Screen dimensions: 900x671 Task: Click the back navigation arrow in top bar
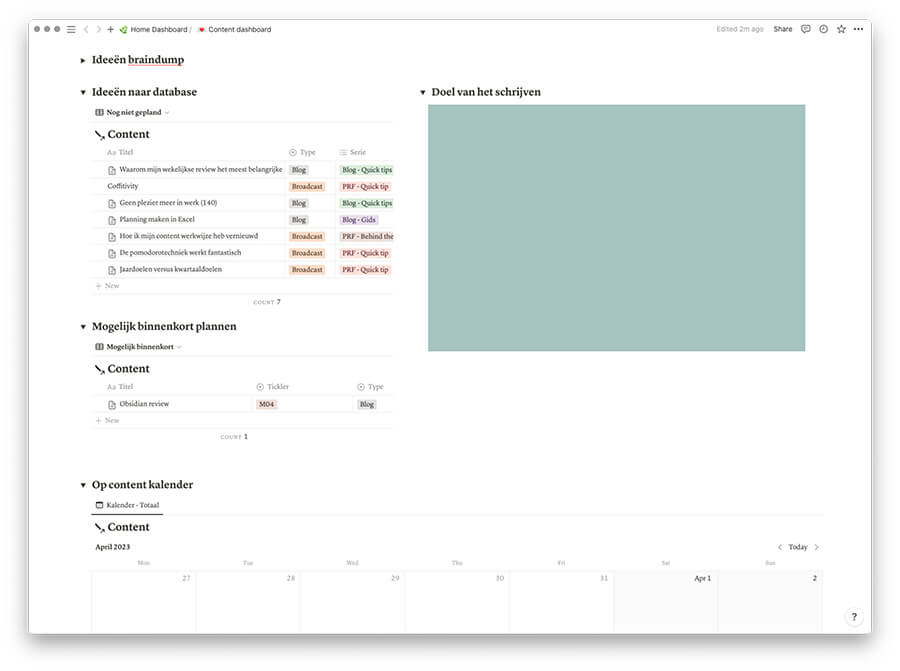coord(86,29)
